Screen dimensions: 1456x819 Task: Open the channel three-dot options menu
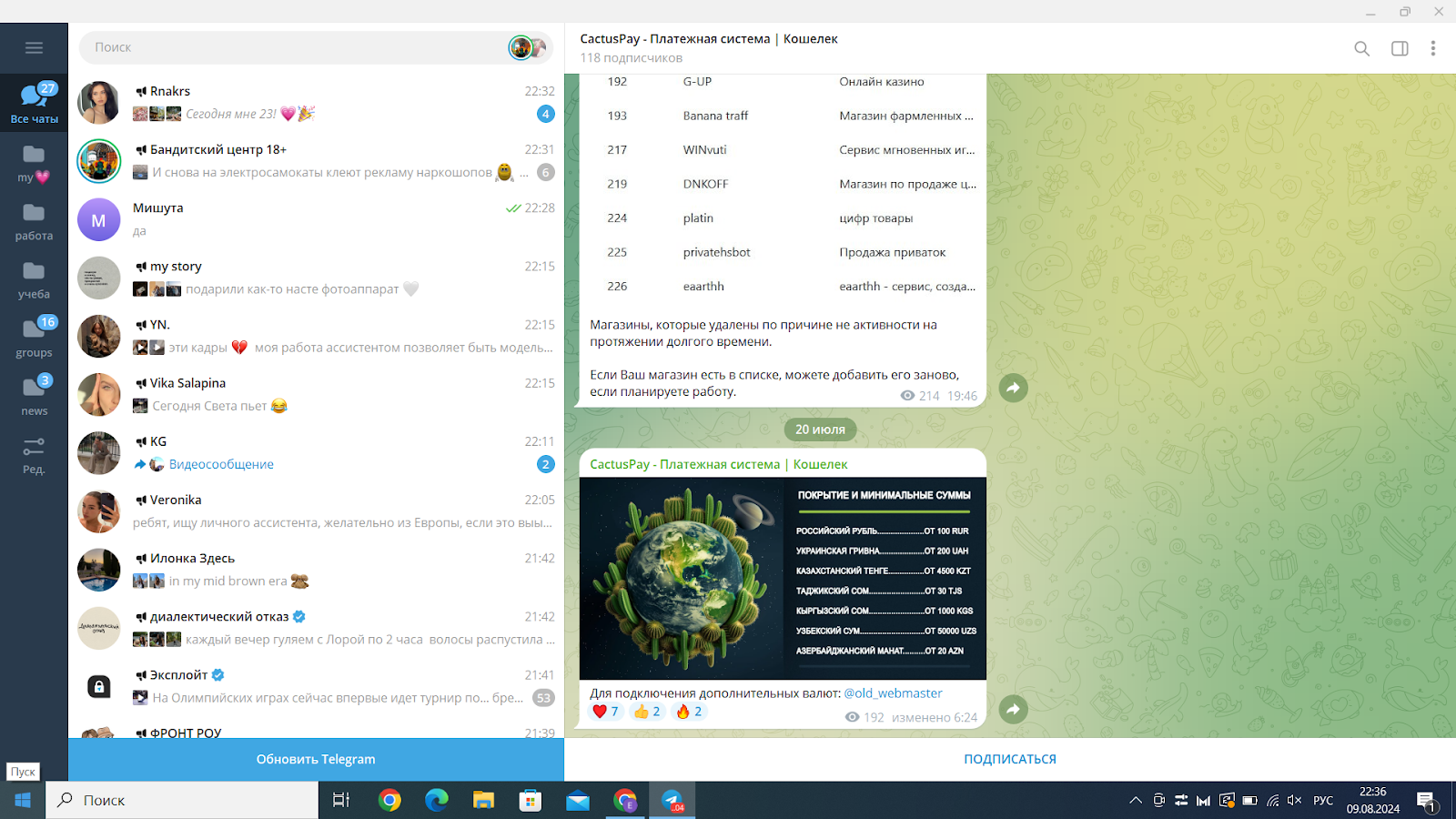[x=1432, y=48]
